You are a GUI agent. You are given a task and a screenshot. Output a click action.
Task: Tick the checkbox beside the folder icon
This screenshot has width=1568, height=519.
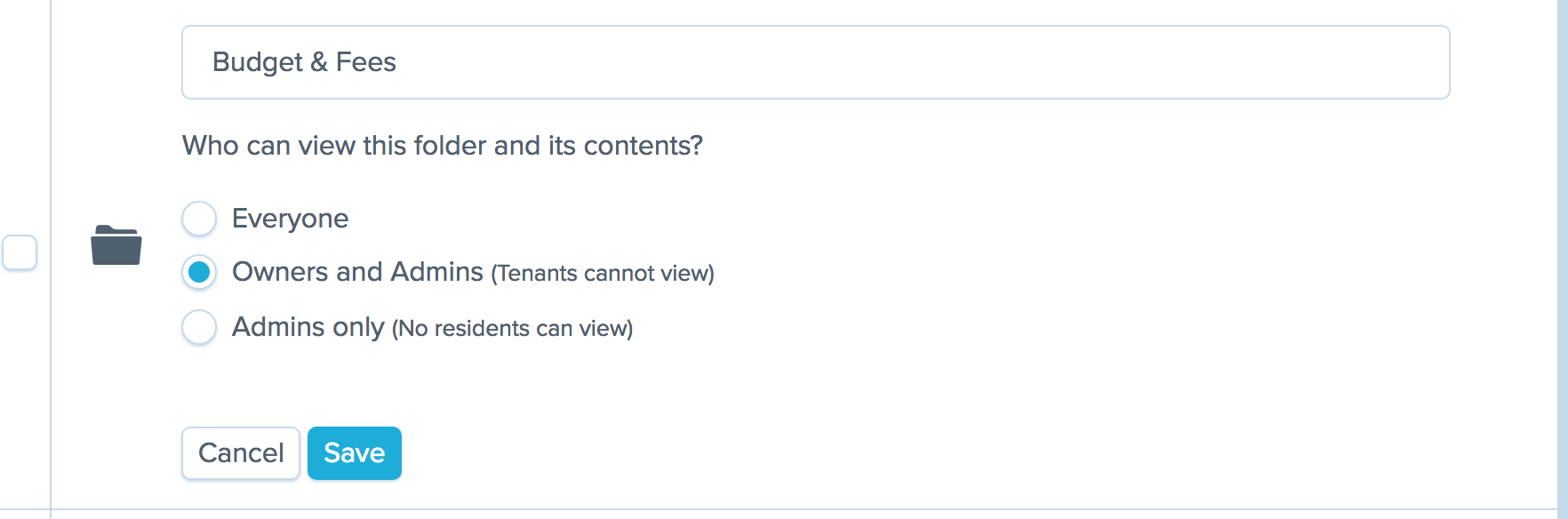20,252
